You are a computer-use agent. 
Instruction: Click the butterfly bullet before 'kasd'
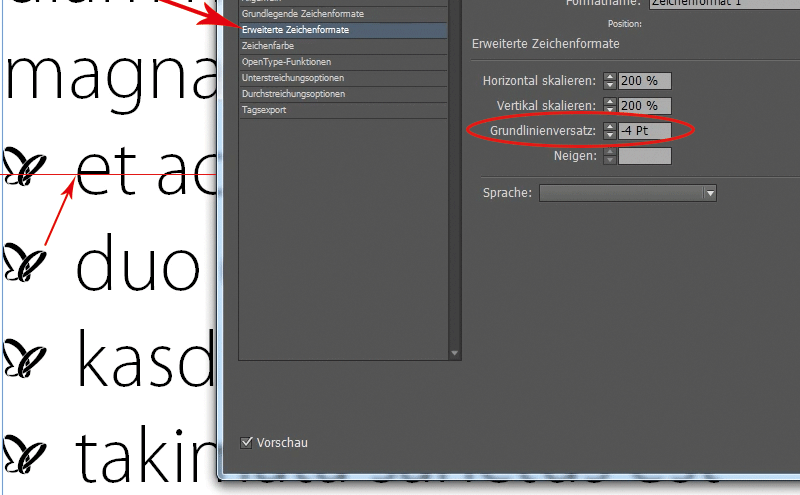[24, 358]
